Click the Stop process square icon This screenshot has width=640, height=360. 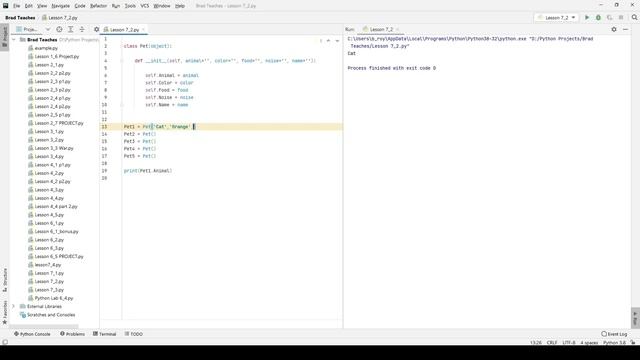pos(621,18)
